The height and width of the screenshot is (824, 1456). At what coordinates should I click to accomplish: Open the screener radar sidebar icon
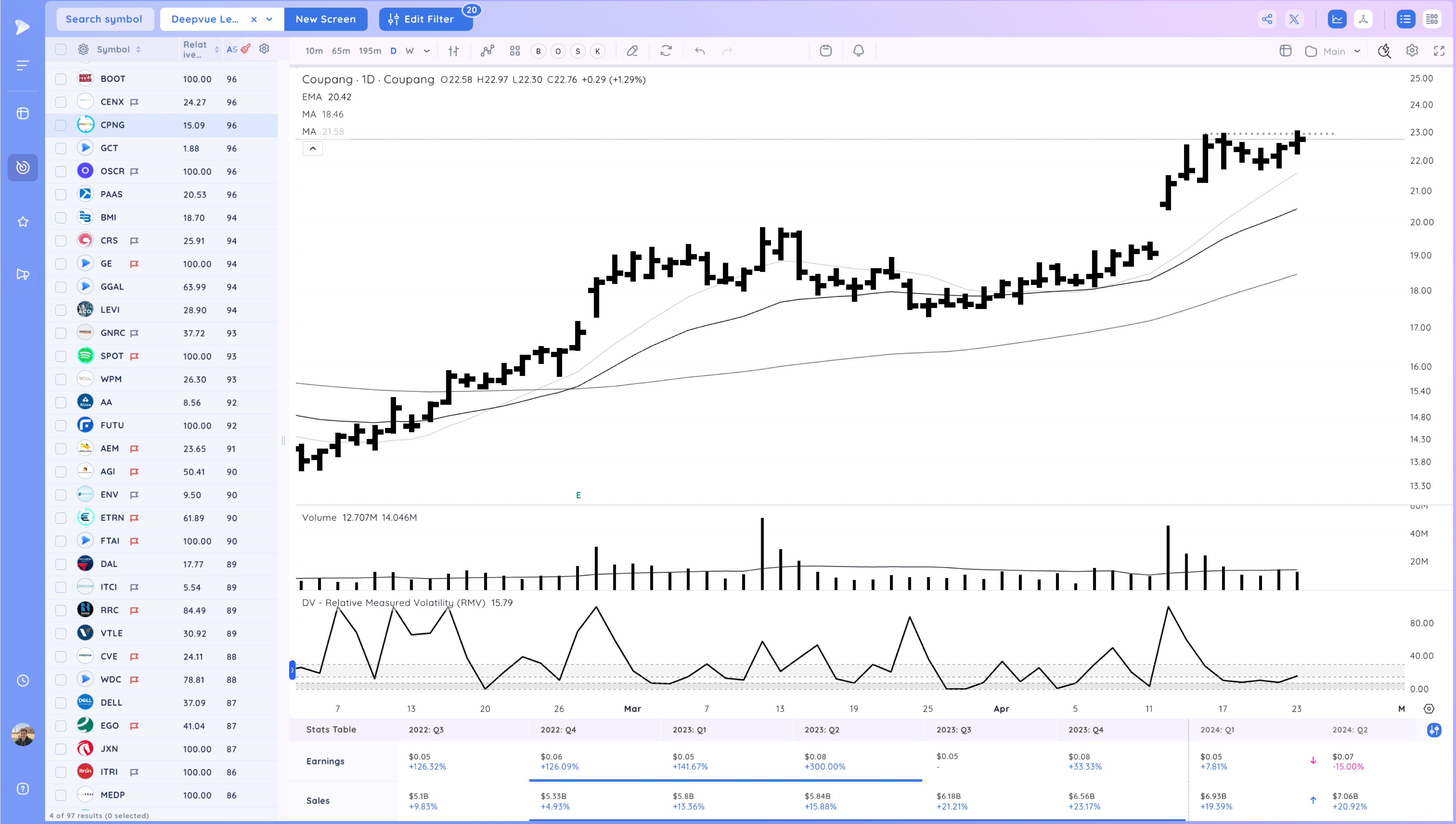pos(23,167)
